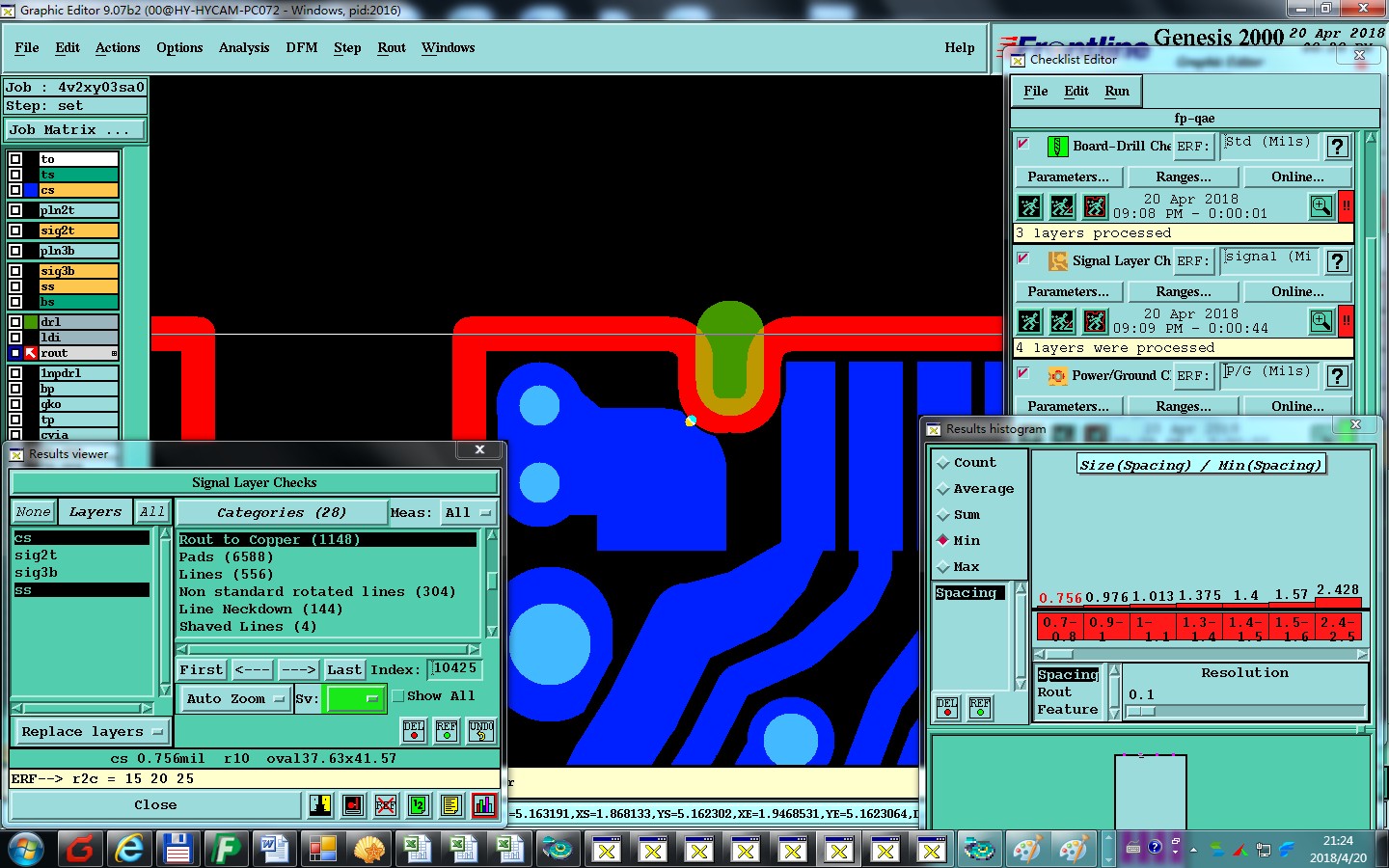This screenshot has width=1389, height=868.
Task: Click the second runner icon for Signal Layer check
Action: (x=1062, y=321)
